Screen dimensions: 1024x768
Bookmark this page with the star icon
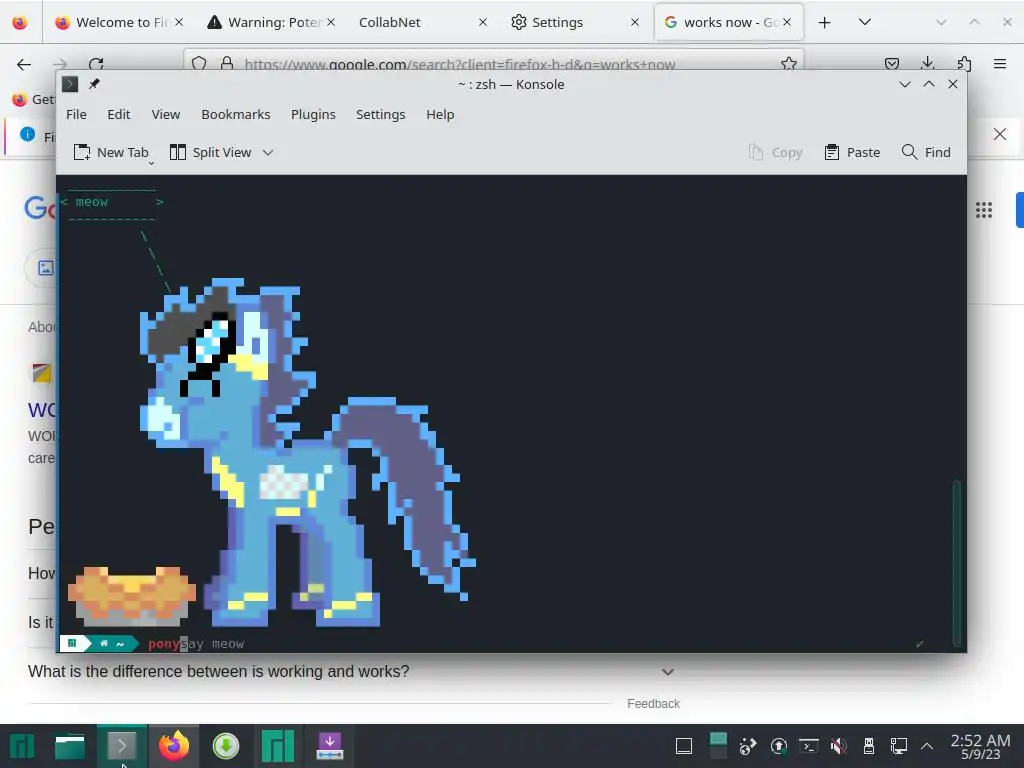tap(789, 63)
